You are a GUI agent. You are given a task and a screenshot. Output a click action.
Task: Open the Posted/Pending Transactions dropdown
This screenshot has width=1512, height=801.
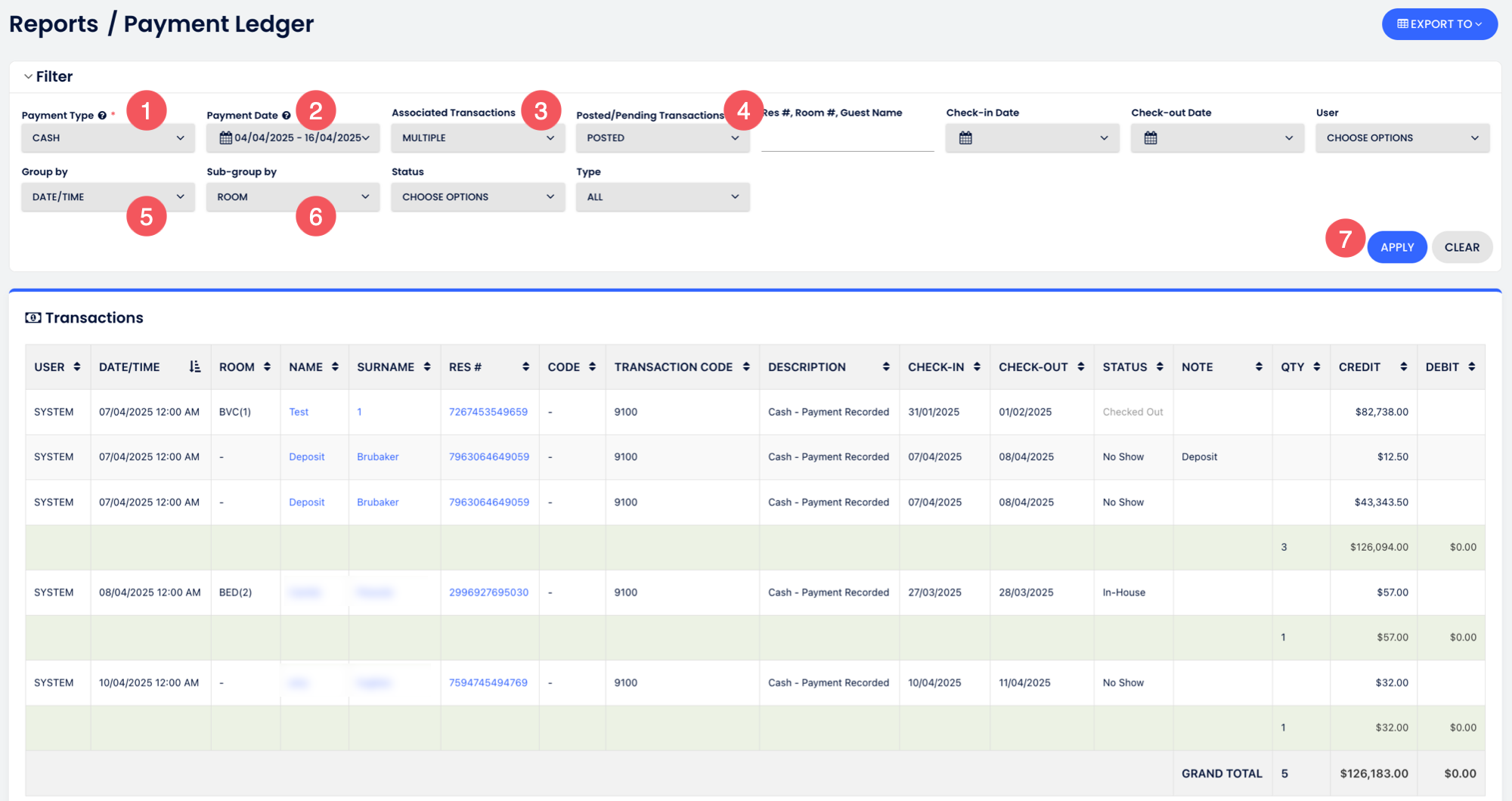662,138
